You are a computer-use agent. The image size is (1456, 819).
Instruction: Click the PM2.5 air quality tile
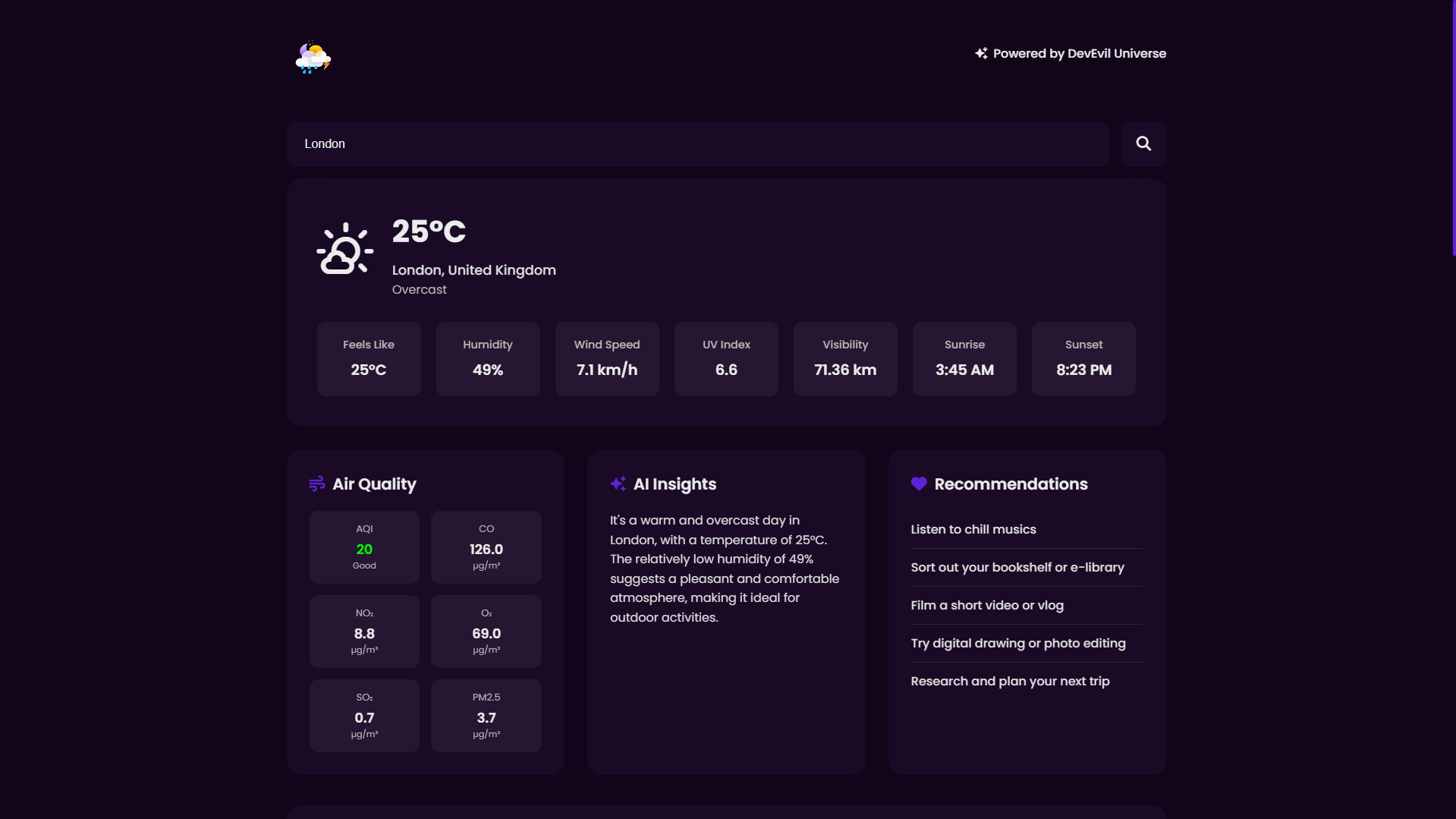pyautogui.click(x=486, y=716)
